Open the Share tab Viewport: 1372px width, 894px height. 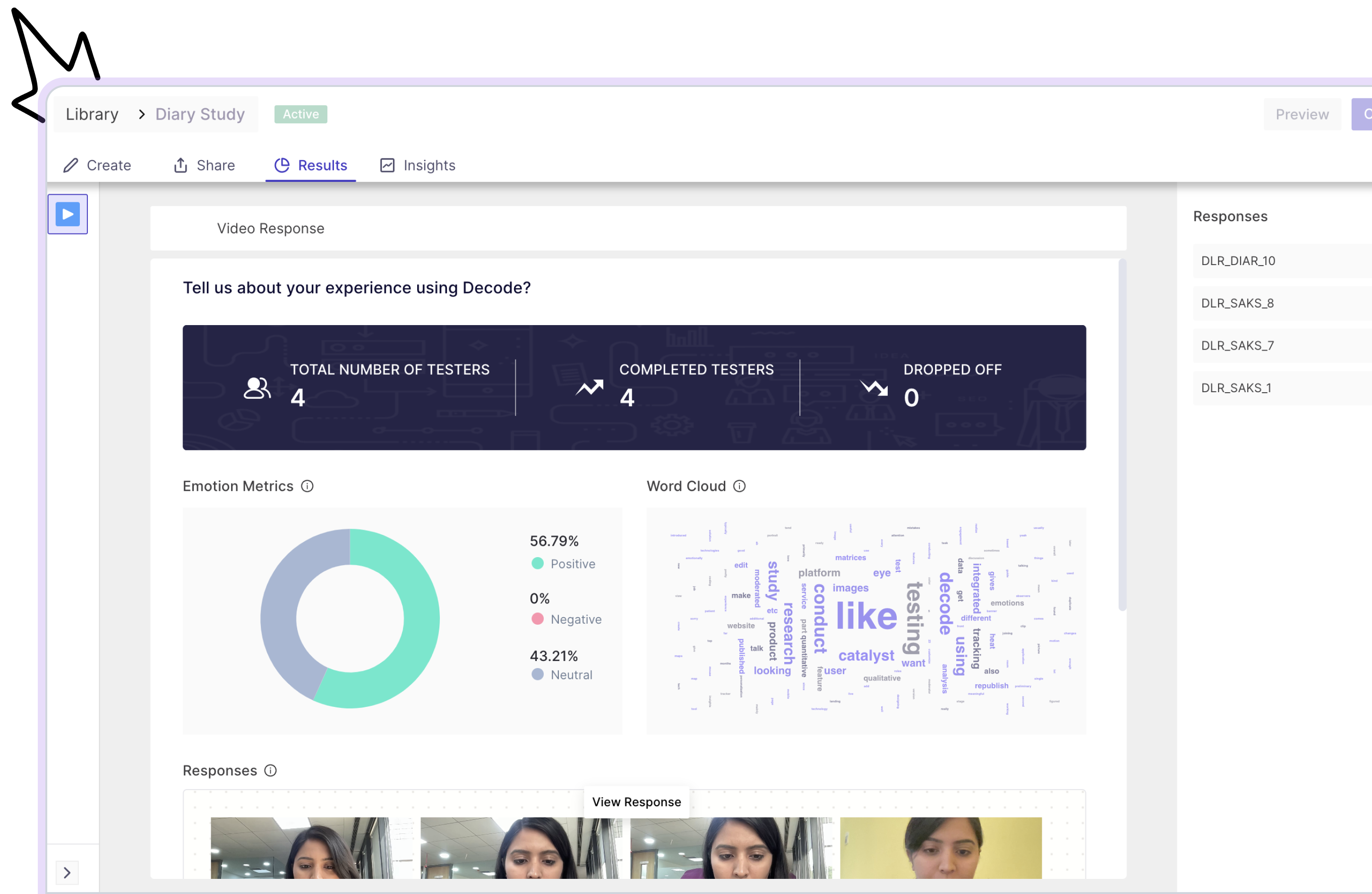(x=204, y=165)
